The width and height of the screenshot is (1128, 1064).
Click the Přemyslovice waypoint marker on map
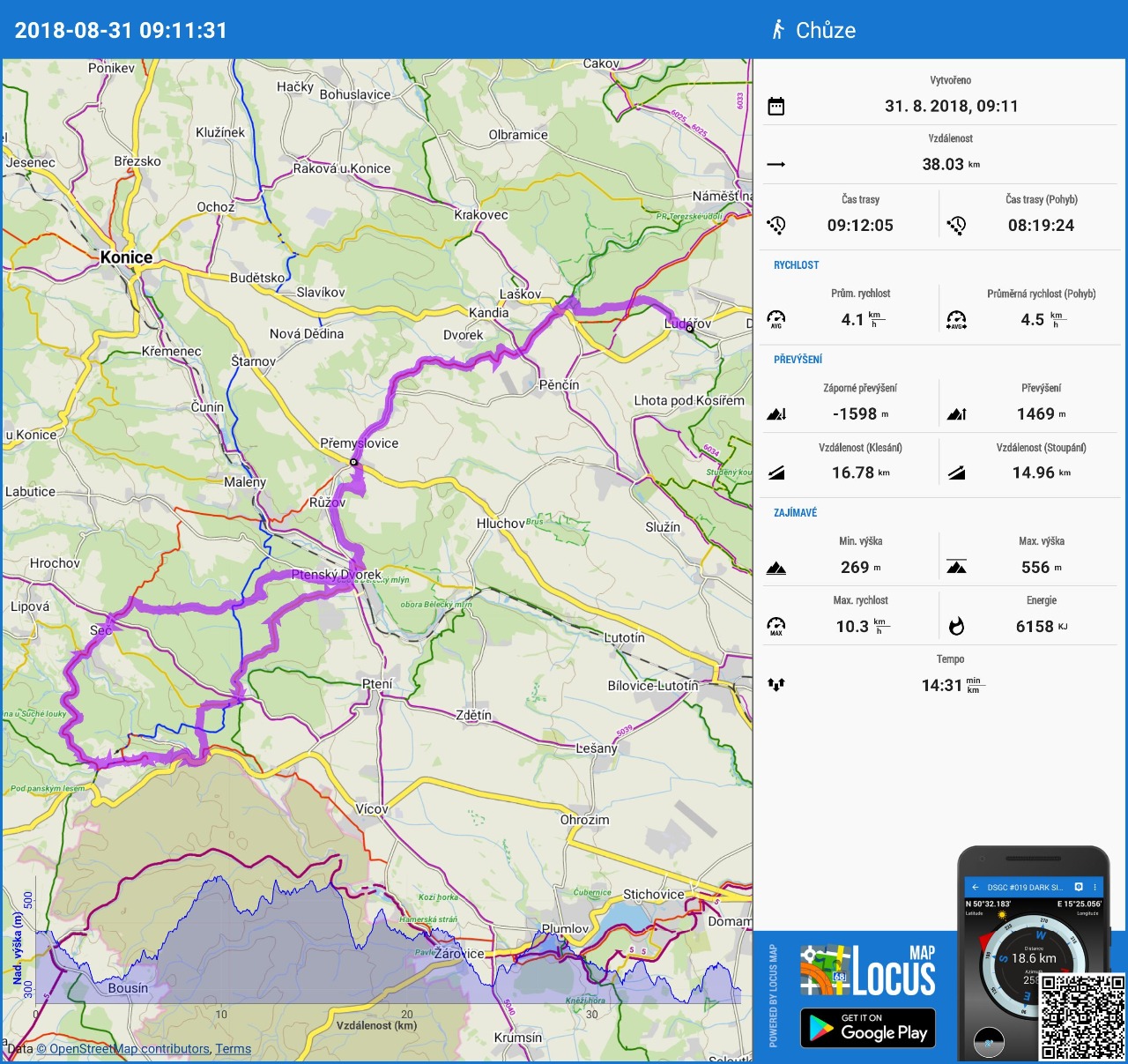[x=353, y=462]
